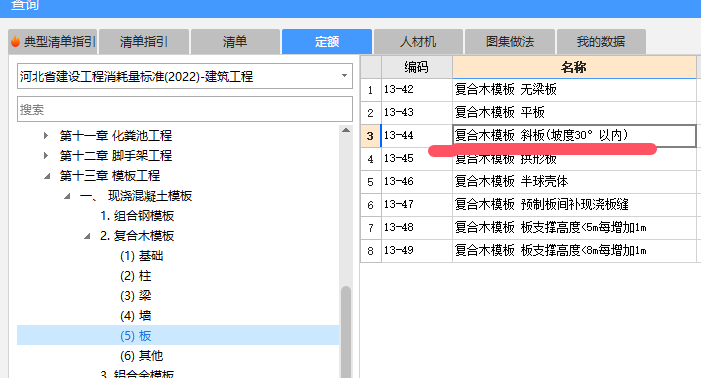Select the 定额 tab
This screenshot has height=378, width=701.
[327, 42]
